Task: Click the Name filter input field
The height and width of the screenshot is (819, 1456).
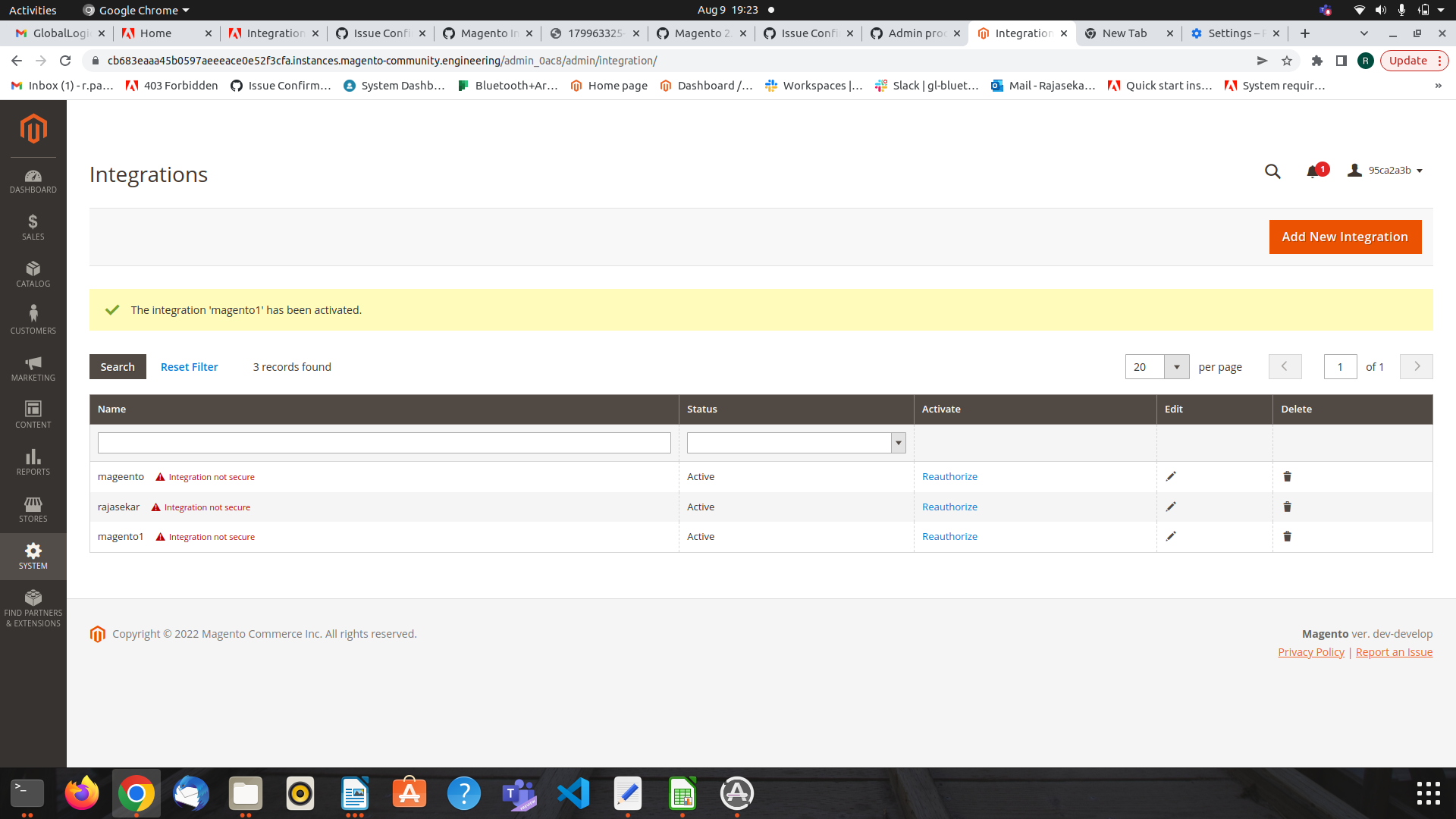Action: (x=384, y=442)
